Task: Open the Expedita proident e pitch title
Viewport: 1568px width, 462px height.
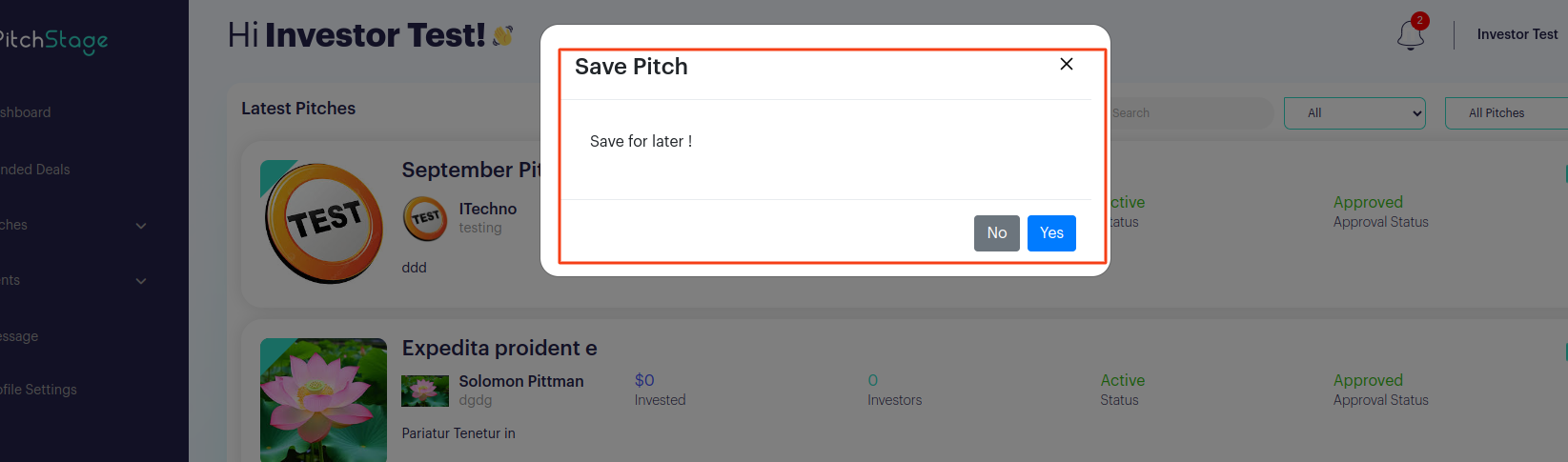Action: pos(499,348)
